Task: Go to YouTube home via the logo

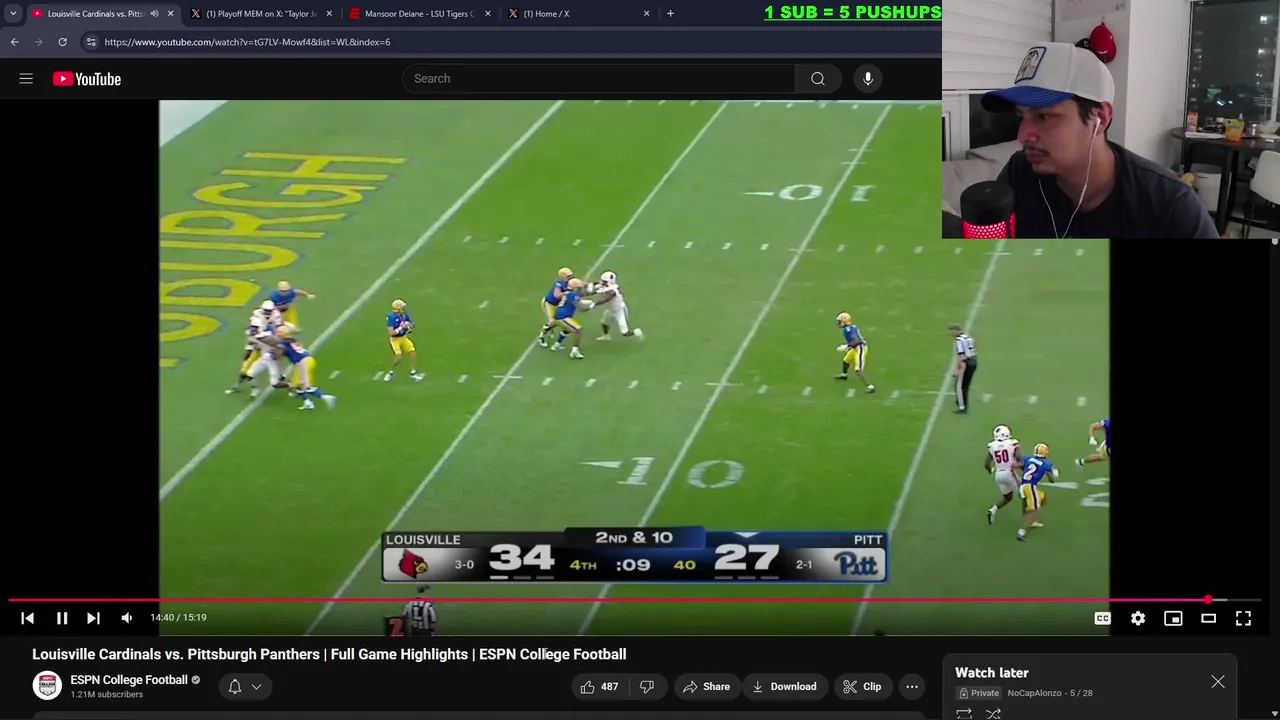Action: (87, 79)
